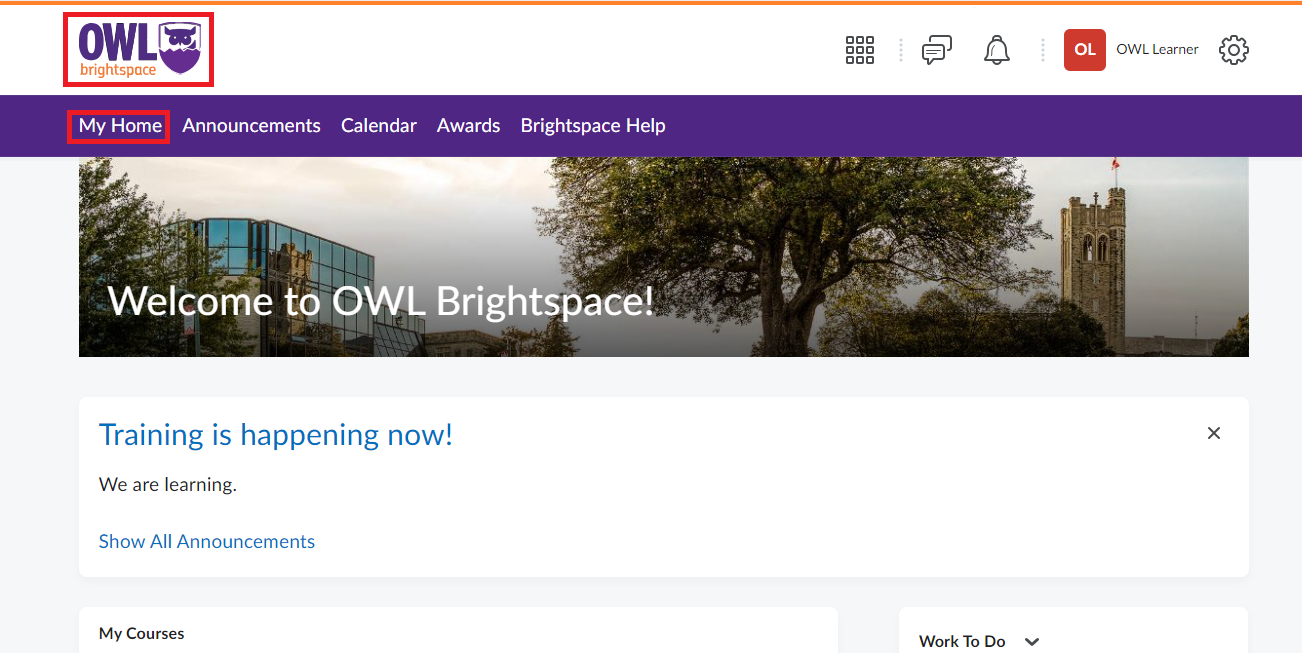
Task: Open the admin tools gear icon
Action: click(1233, 50)
